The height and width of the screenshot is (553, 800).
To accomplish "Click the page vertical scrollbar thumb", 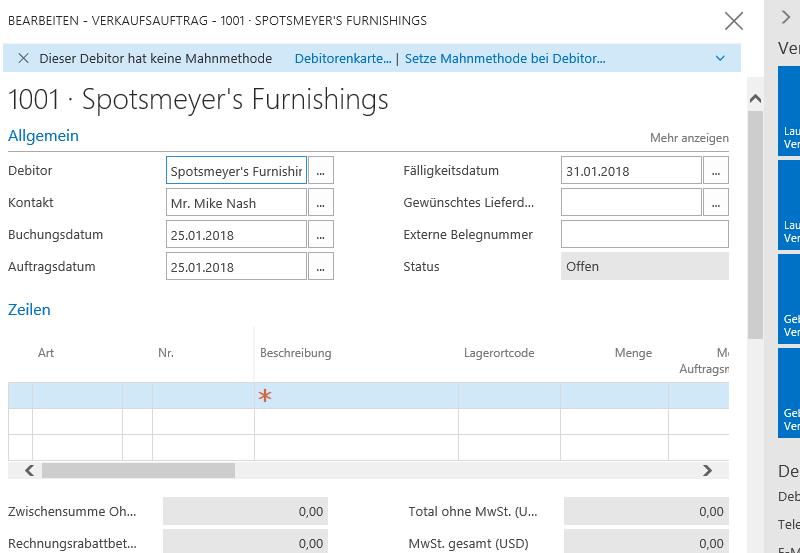I will [756, 224].
